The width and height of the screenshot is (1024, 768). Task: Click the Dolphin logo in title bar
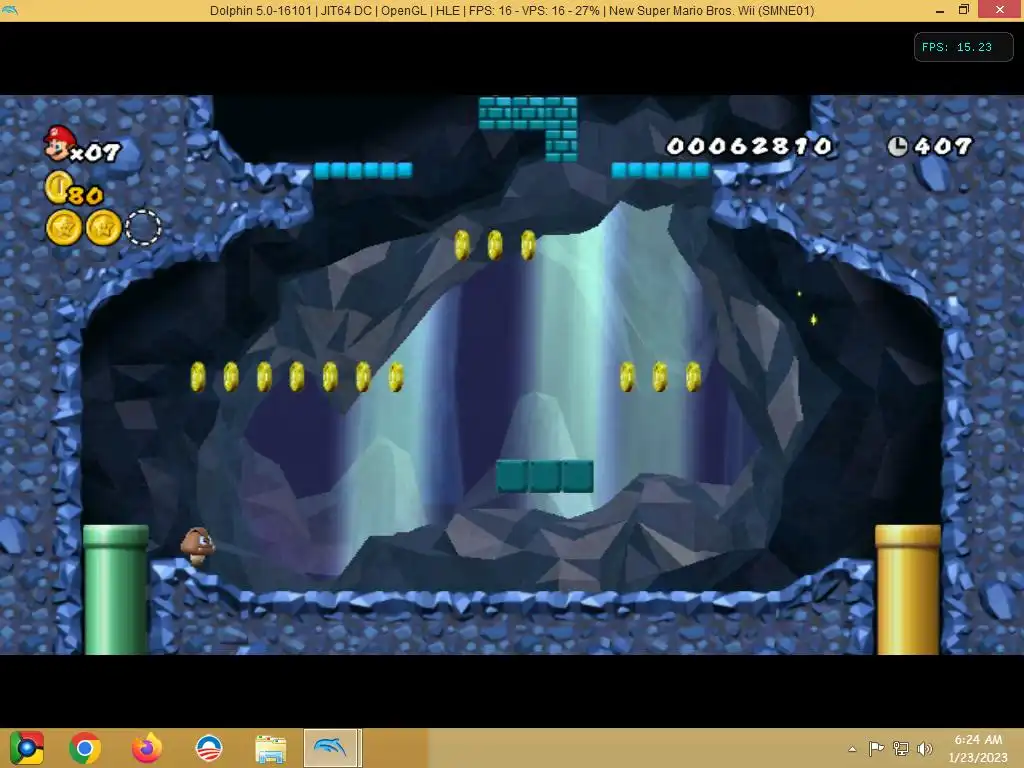pos(10,10)
